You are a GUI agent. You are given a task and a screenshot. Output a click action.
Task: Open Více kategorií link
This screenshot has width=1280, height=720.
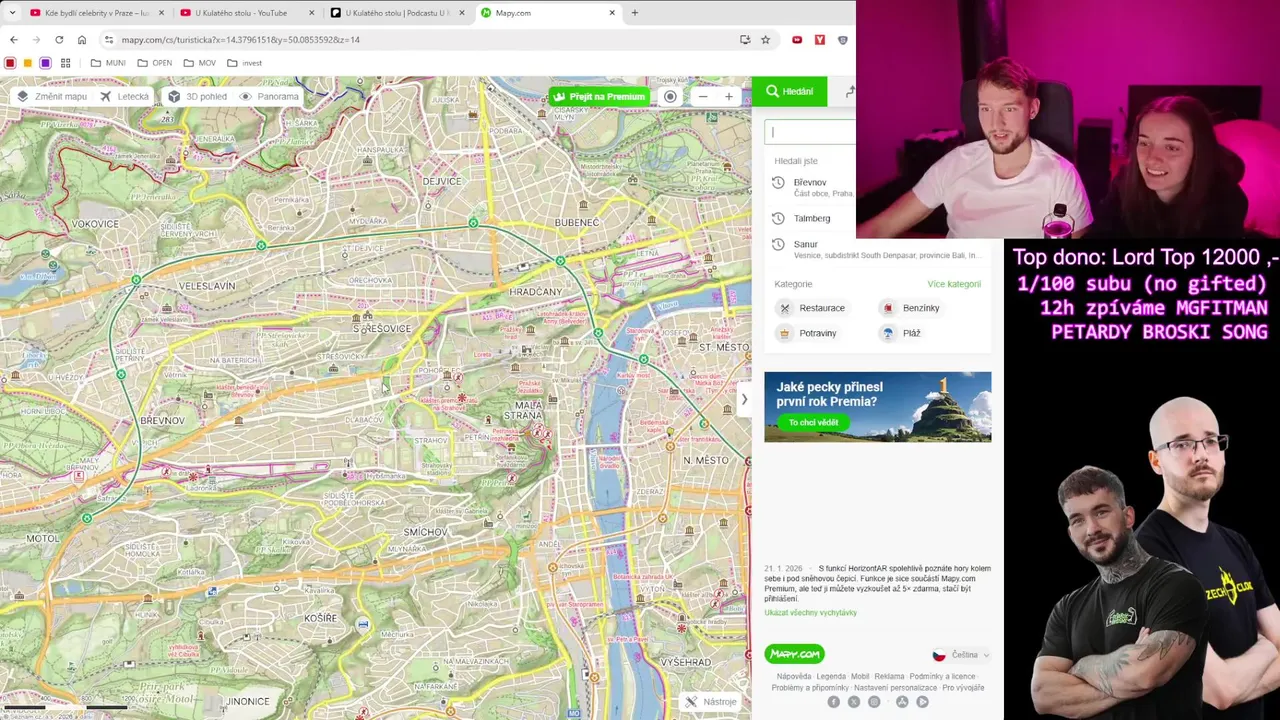(x=954, y=284)
